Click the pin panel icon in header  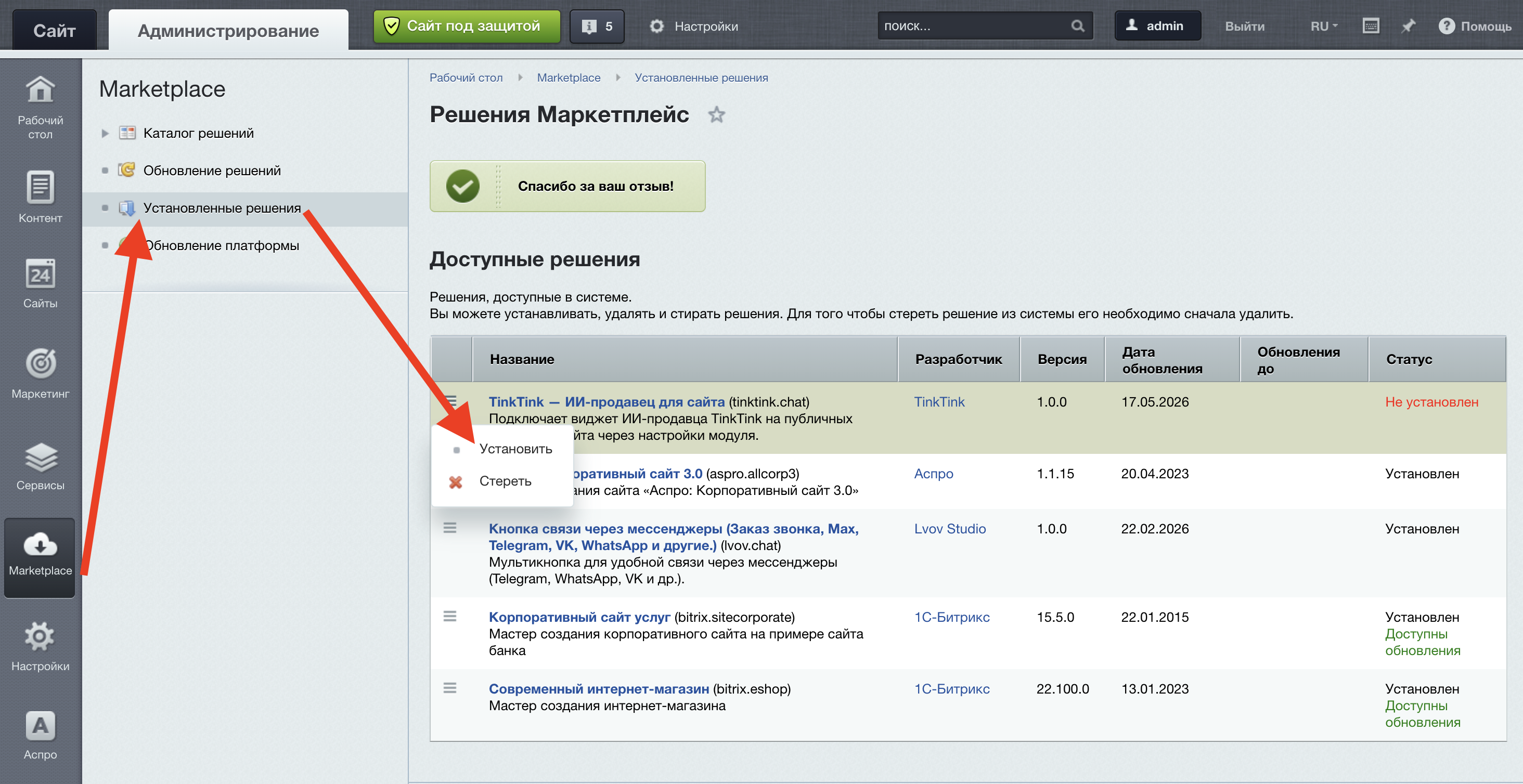click(x=1408, y=26)
